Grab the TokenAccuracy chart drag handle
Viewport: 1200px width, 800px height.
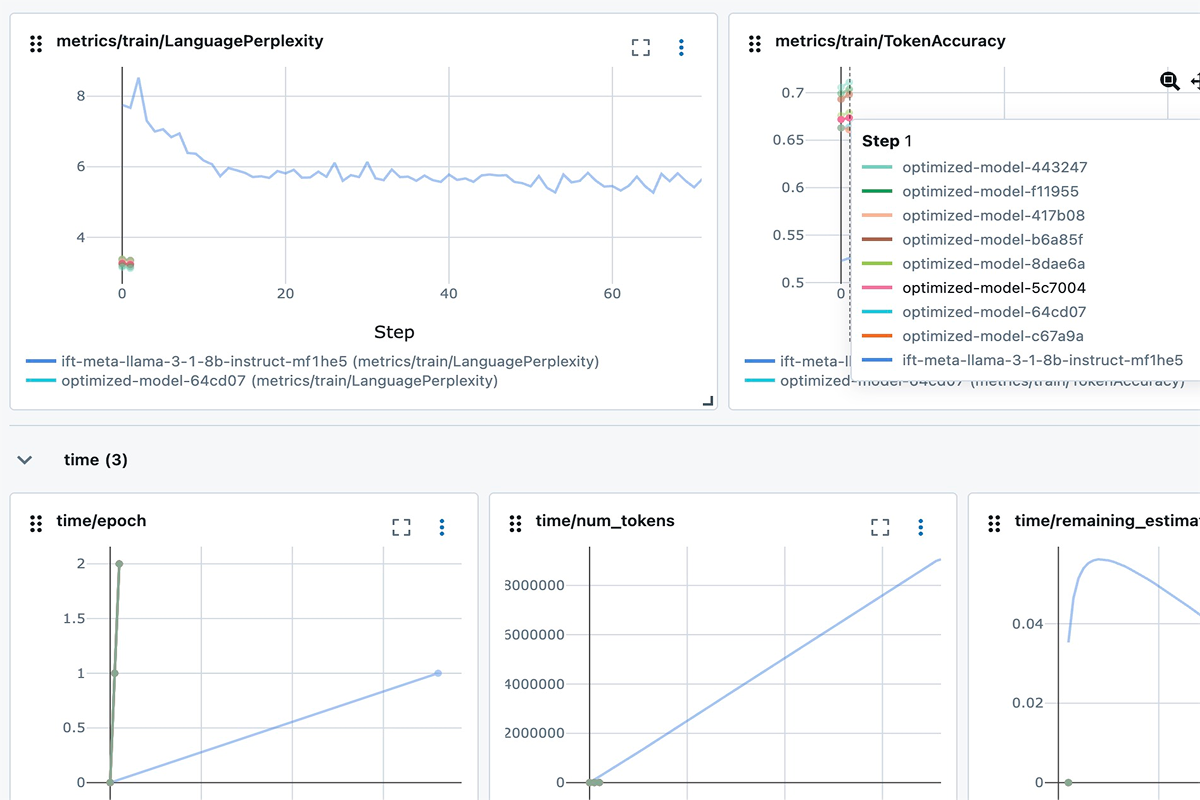[x=755, y=43]
